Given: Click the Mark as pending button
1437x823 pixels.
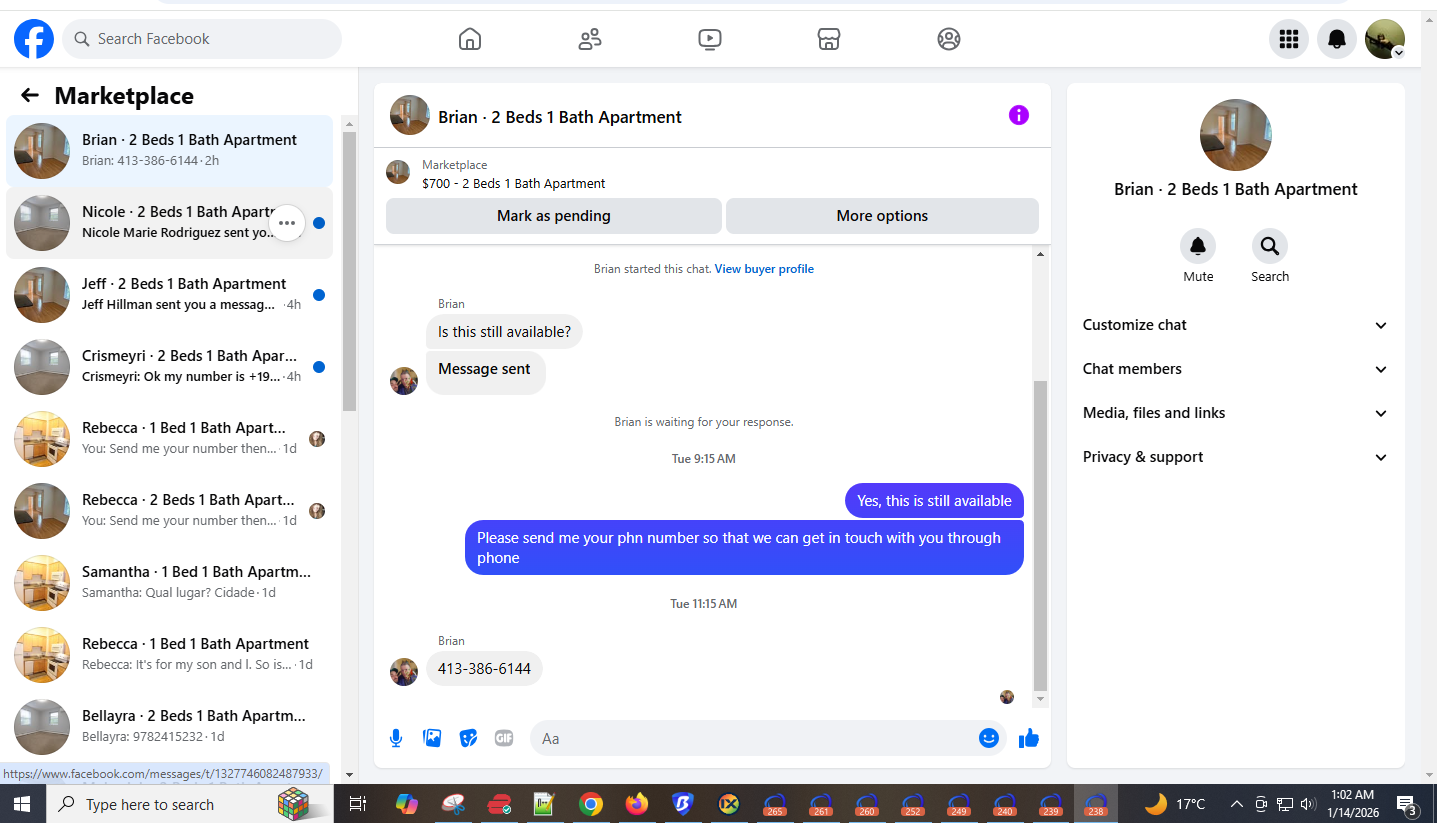Looking at the screenshot, I should (554, 216).
